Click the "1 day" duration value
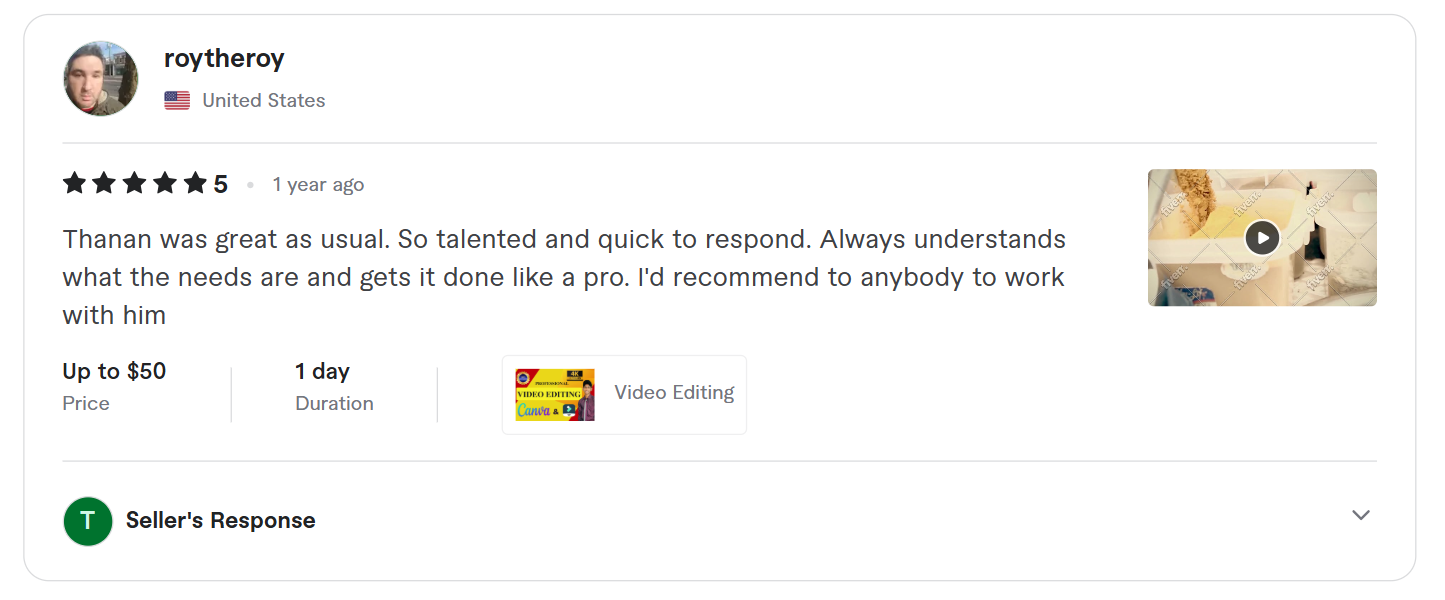1445x600 pixels. (322, 372)
